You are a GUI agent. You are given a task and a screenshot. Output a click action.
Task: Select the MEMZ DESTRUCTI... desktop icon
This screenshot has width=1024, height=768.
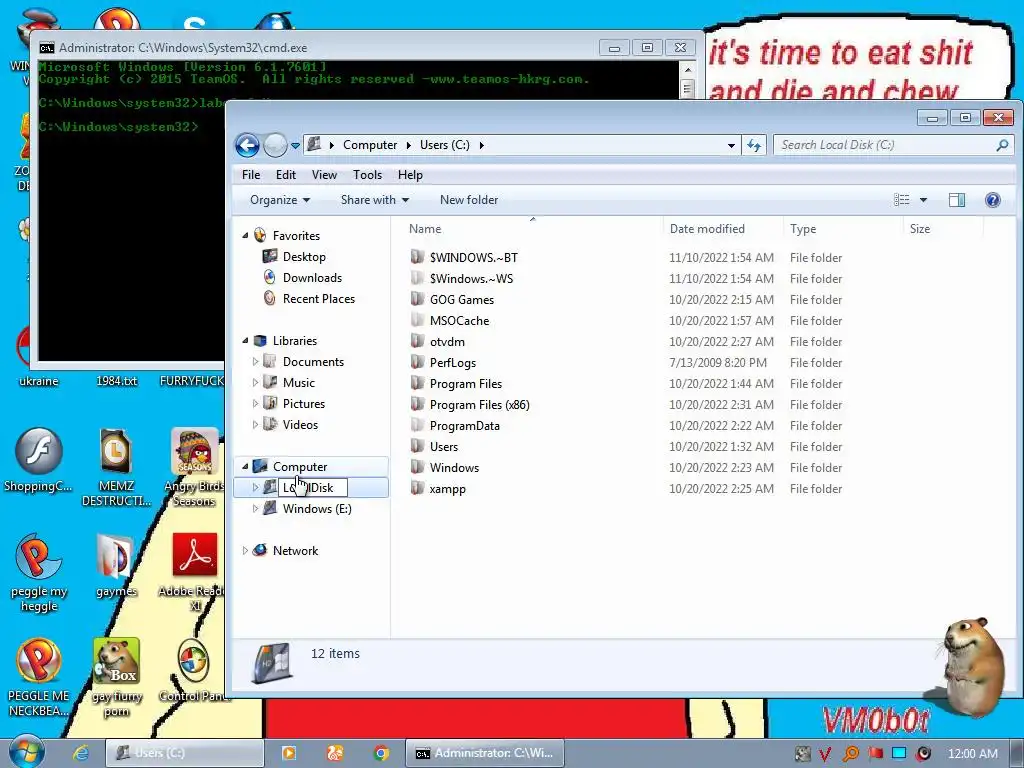click(116, 468)
